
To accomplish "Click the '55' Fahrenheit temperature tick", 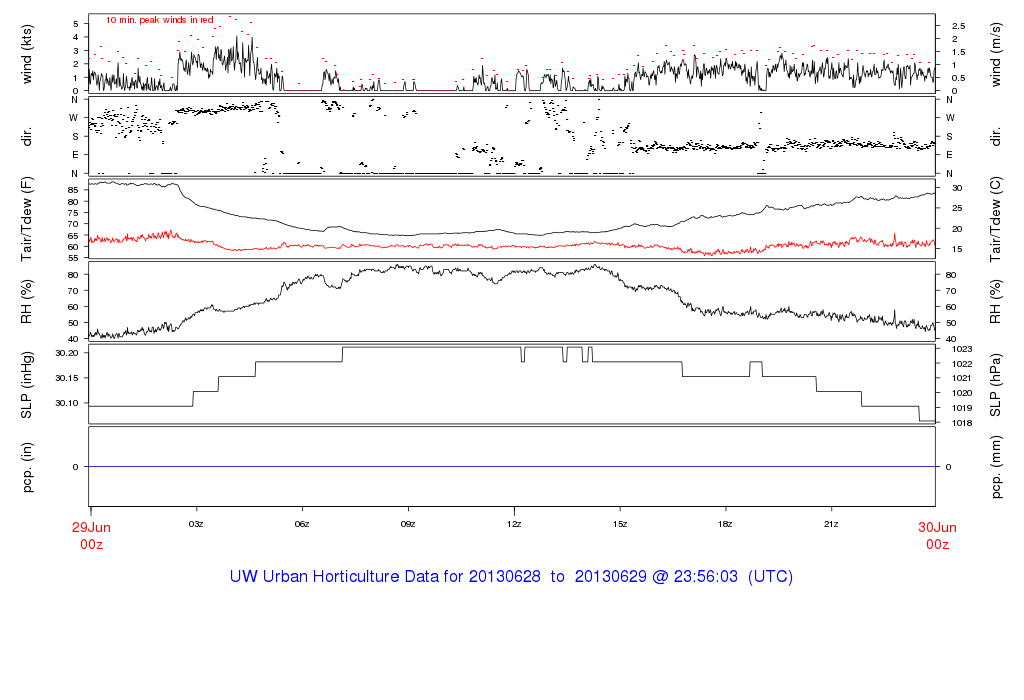I will 73,258.
